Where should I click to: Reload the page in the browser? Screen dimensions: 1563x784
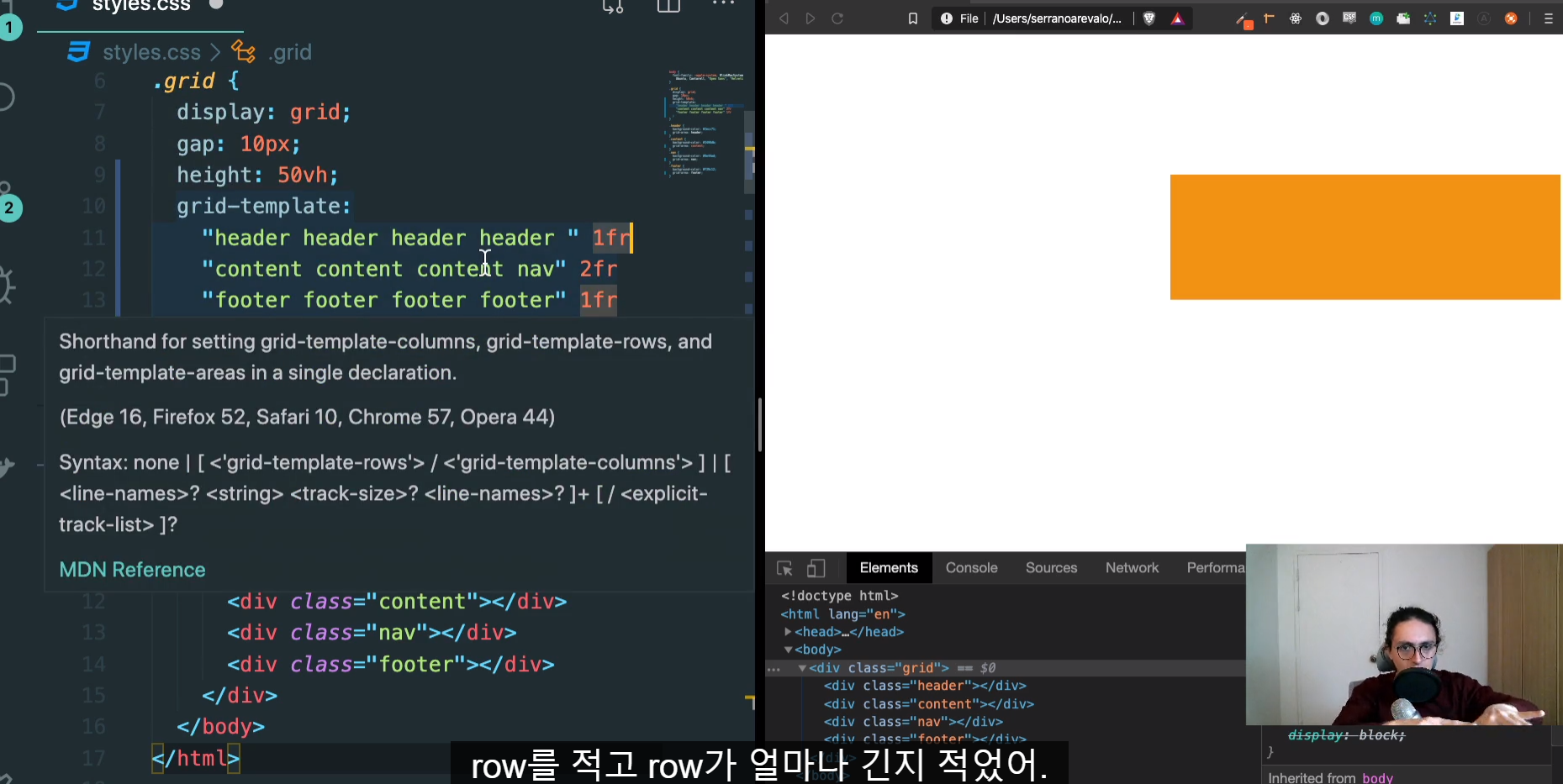click(x=837, y=18)
